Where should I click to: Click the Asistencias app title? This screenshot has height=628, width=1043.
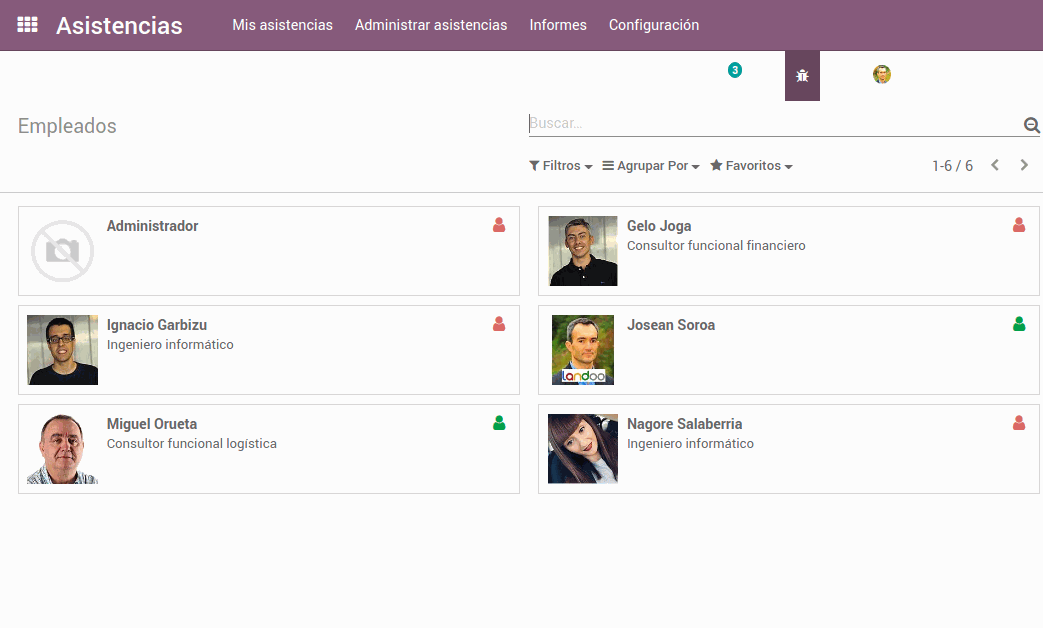pos(119,25)
